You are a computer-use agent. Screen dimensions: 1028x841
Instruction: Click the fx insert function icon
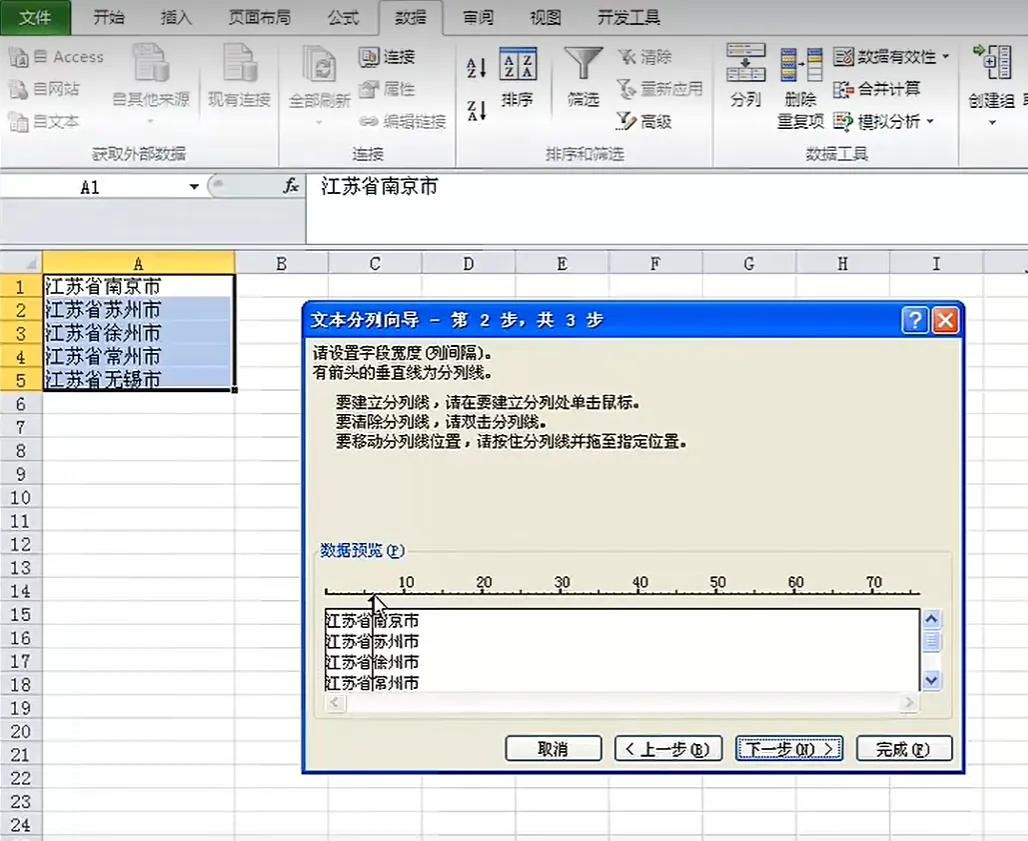click(x=291, y=187)
